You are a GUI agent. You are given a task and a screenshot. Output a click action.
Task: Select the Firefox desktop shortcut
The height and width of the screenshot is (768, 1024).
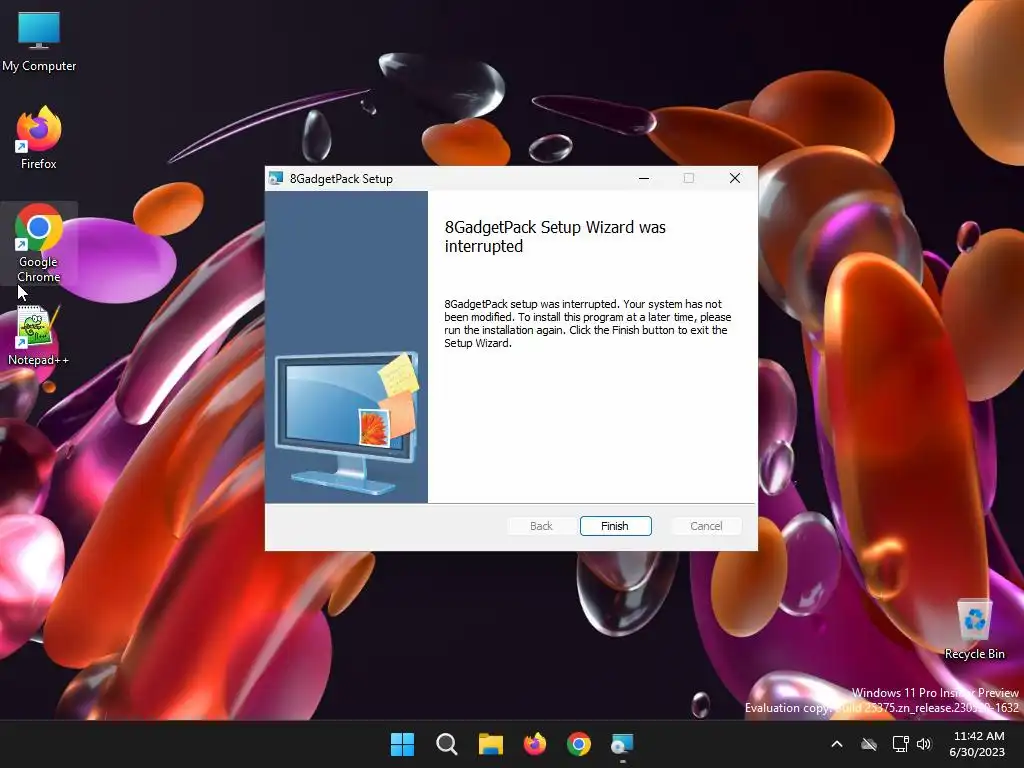pyautogui.click(x=39, y=138)
